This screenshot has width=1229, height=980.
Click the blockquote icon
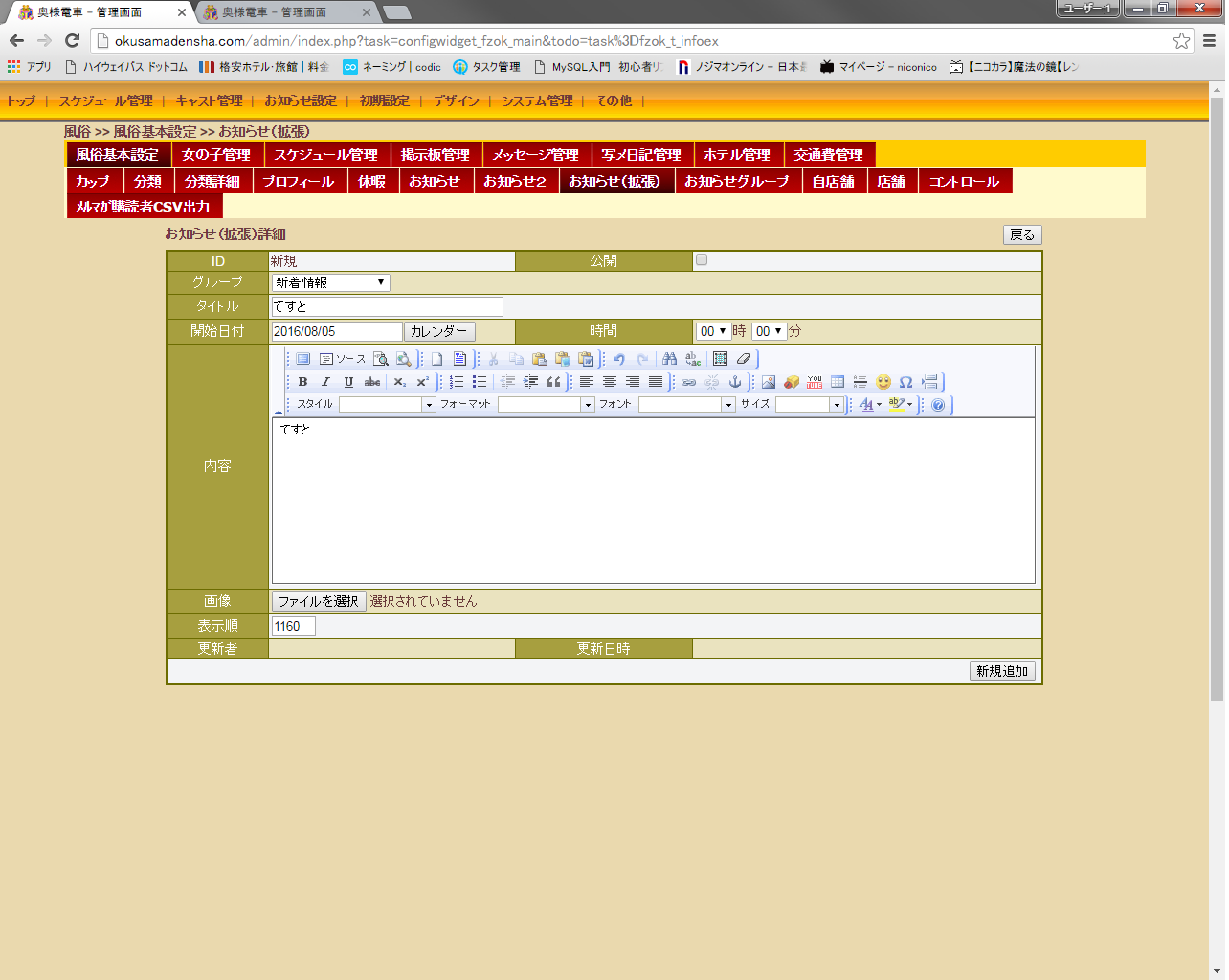tap(553, 382)
